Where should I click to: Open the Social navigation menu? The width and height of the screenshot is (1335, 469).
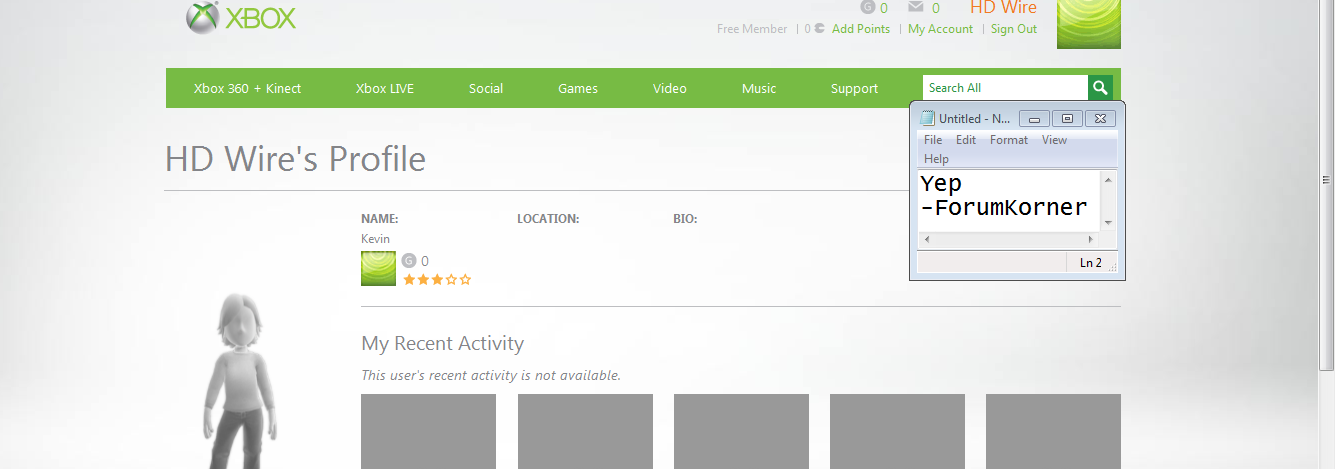point(486,88)
